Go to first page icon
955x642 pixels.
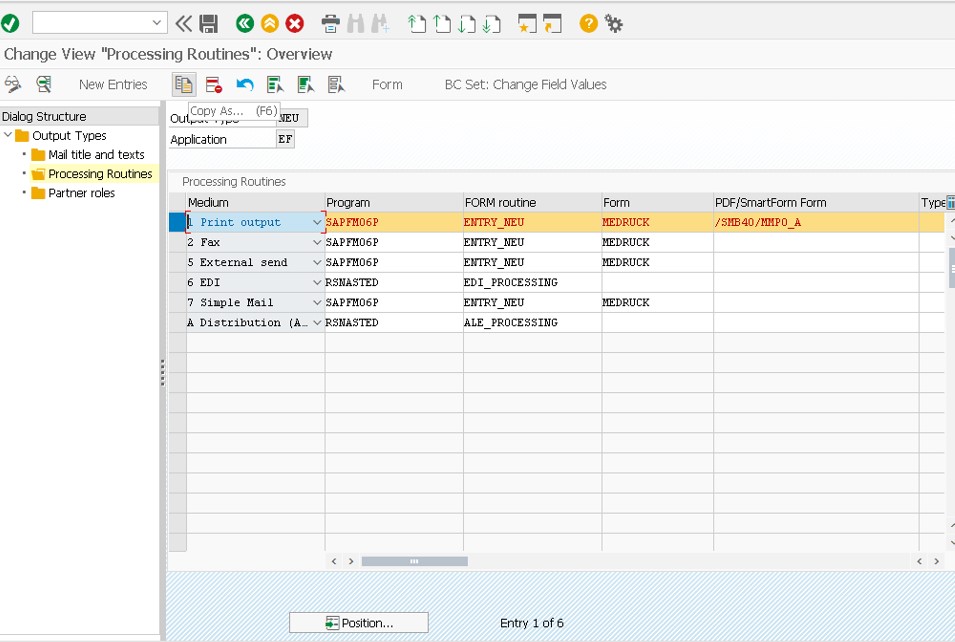pos(417,24)
